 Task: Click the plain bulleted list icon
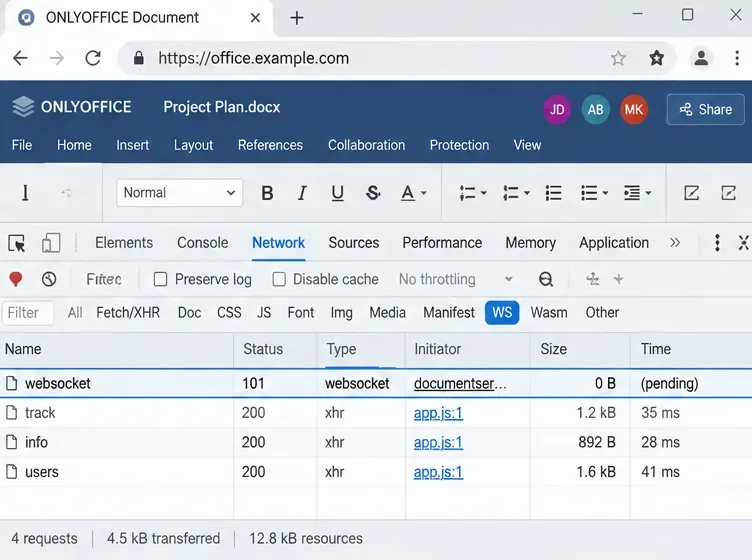[553, 193]
